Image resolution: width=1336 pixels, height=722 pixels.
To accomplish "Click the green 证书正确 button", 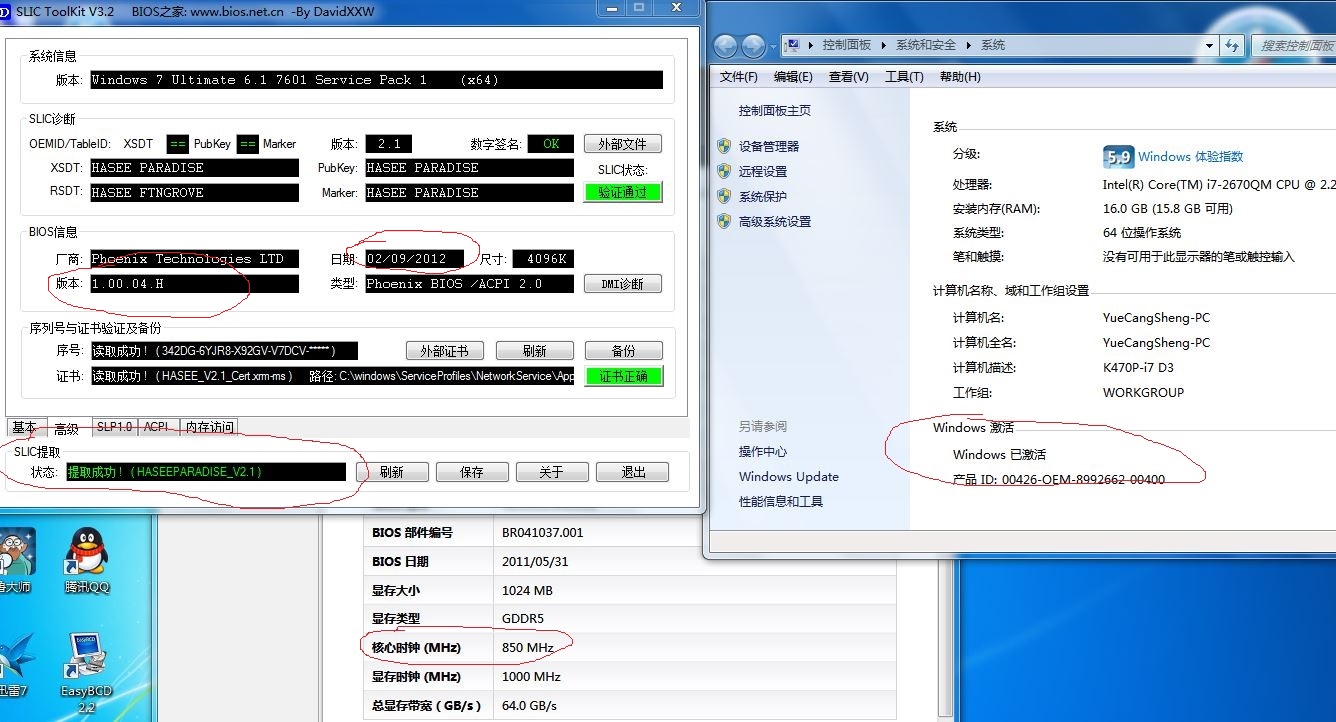I will [x=623, y=377].
